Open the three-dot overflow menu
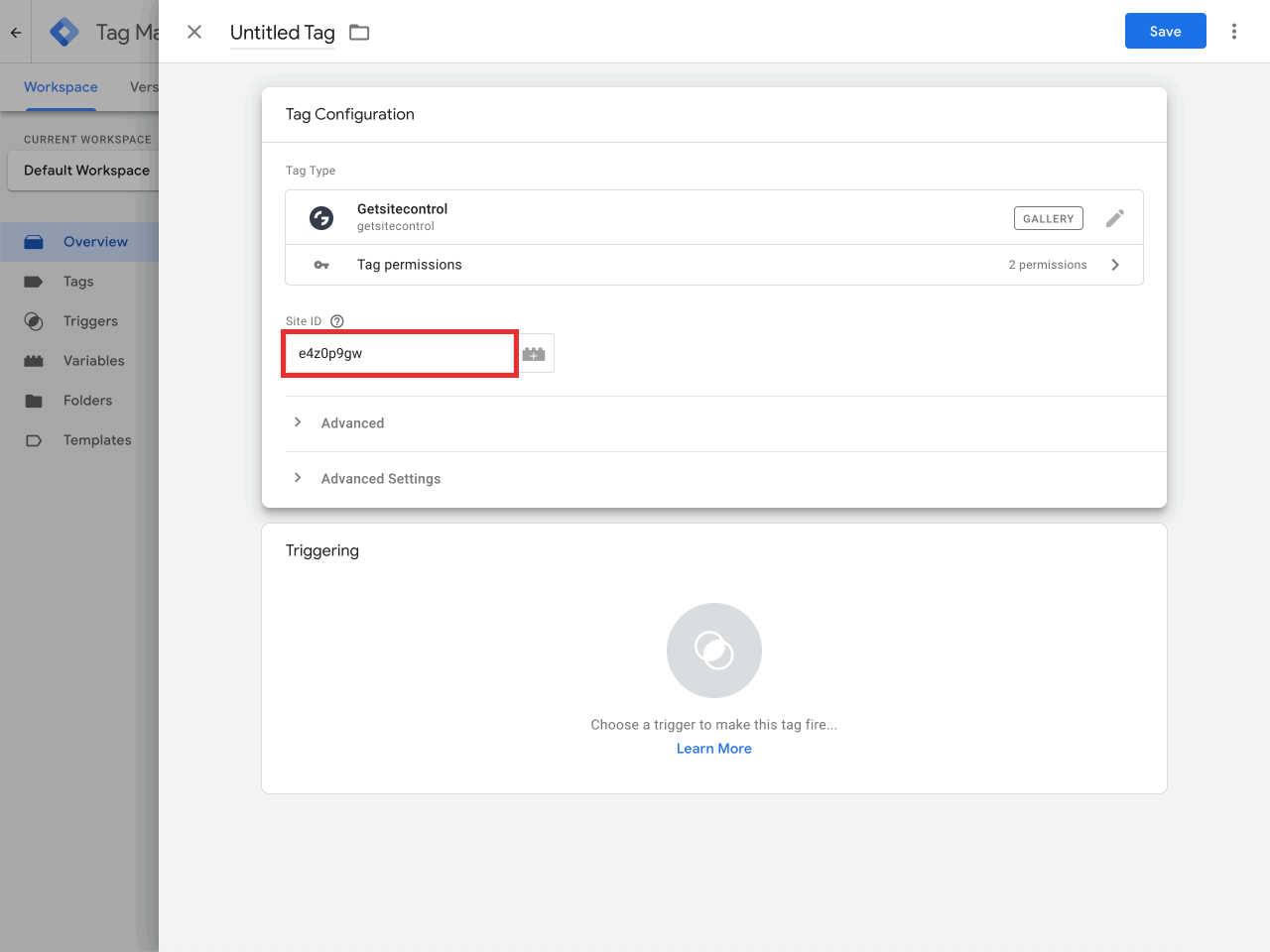This screenshot has height=952, width=1270. tap(1233, 31)
